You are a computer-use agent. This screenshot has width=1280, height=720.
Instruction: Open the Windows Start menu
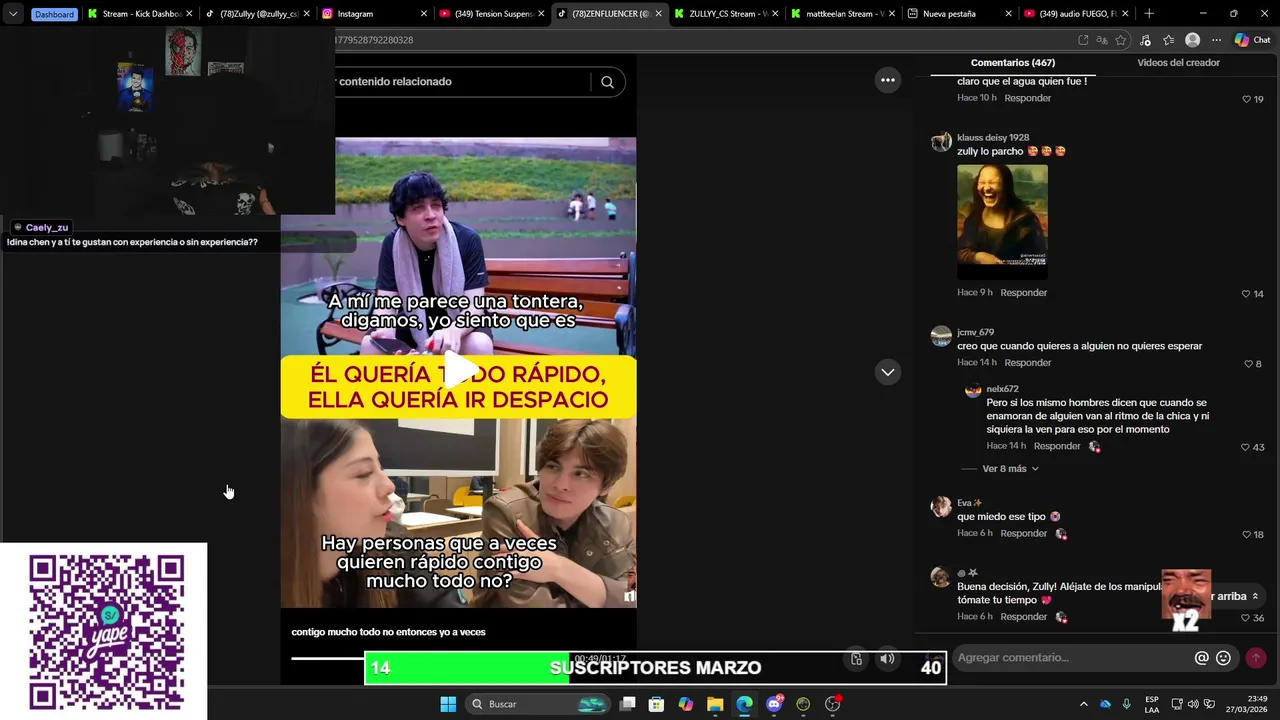pyautogui.click(x=448, y=704)
